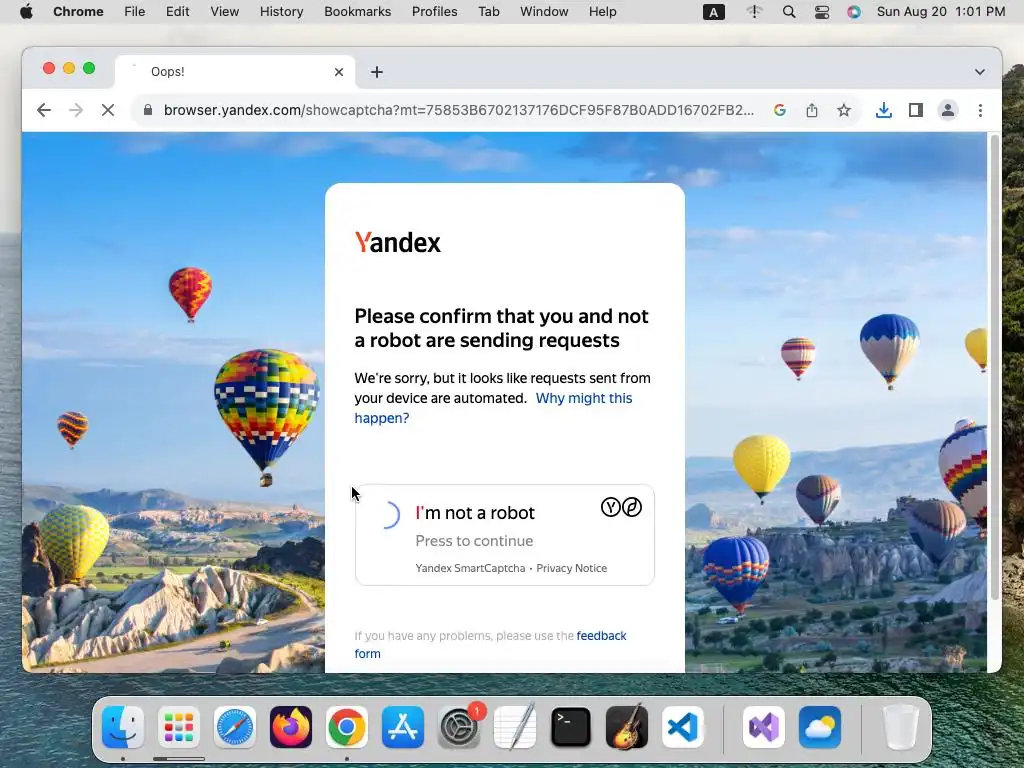1024x768 pixels.
Task: Select the Oops! tab
Action: tap(235, 72)
